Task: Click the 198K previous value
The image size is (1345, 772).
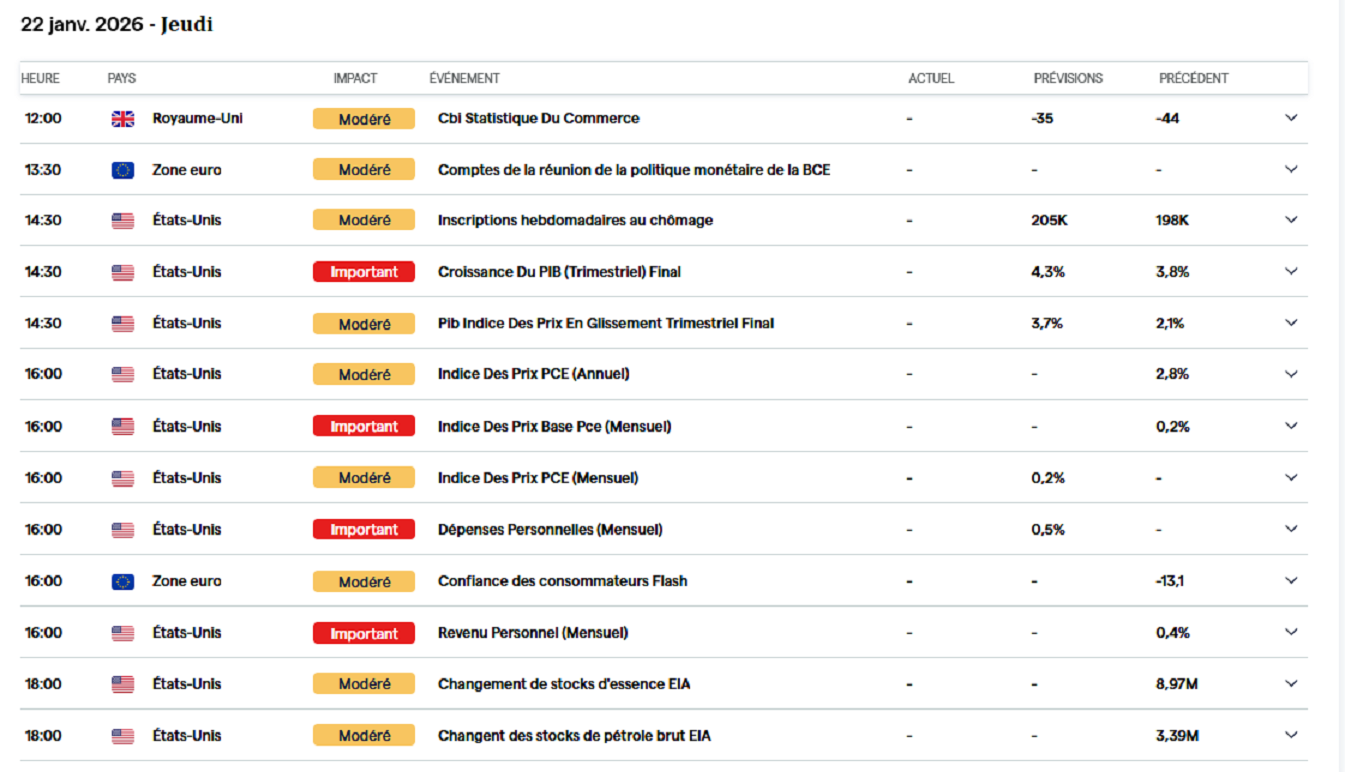Action: [1172, 220]
